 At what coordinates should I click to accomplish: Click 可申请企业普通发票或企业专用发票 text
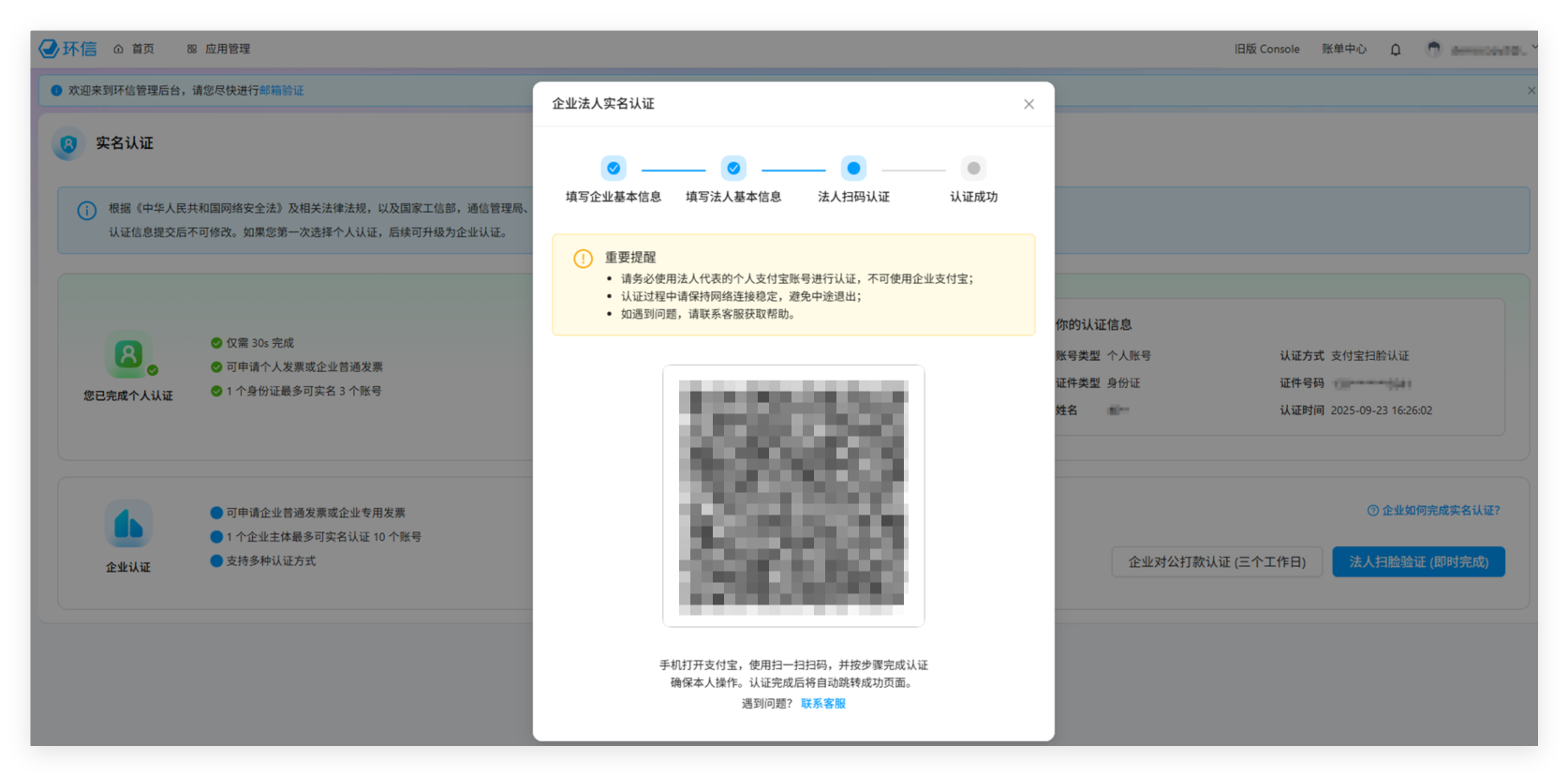click(316, 513)
